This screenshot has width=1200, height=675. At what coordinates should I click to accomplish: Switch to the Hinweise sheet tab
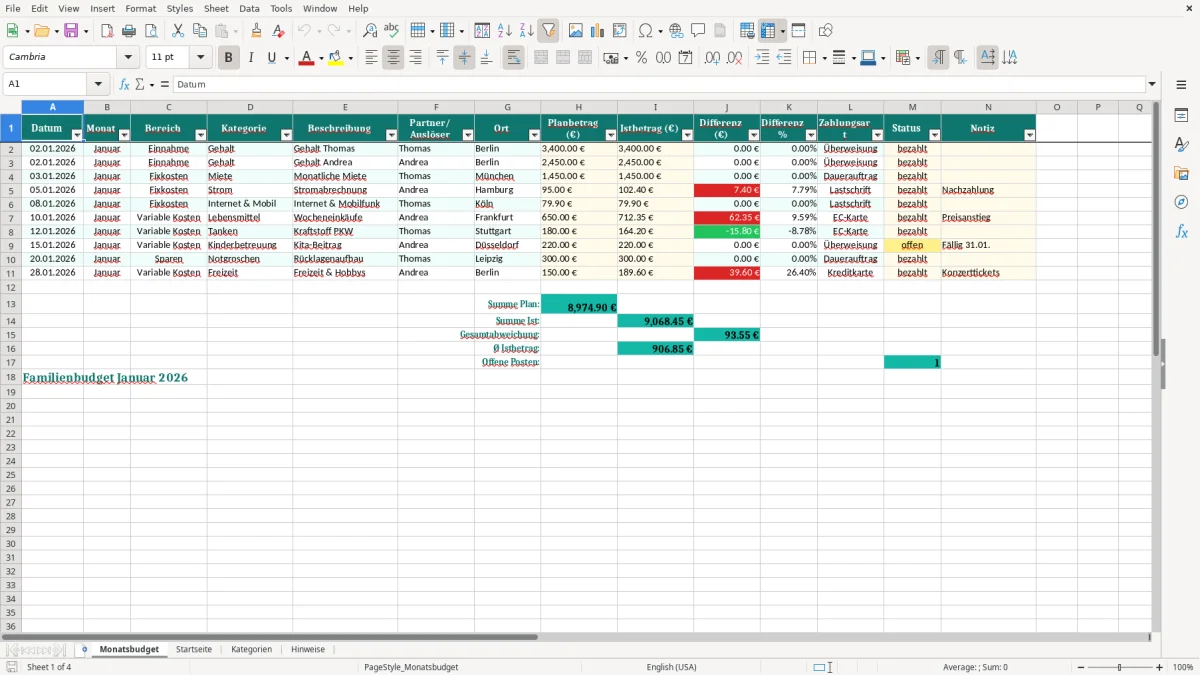click(308, 649)
